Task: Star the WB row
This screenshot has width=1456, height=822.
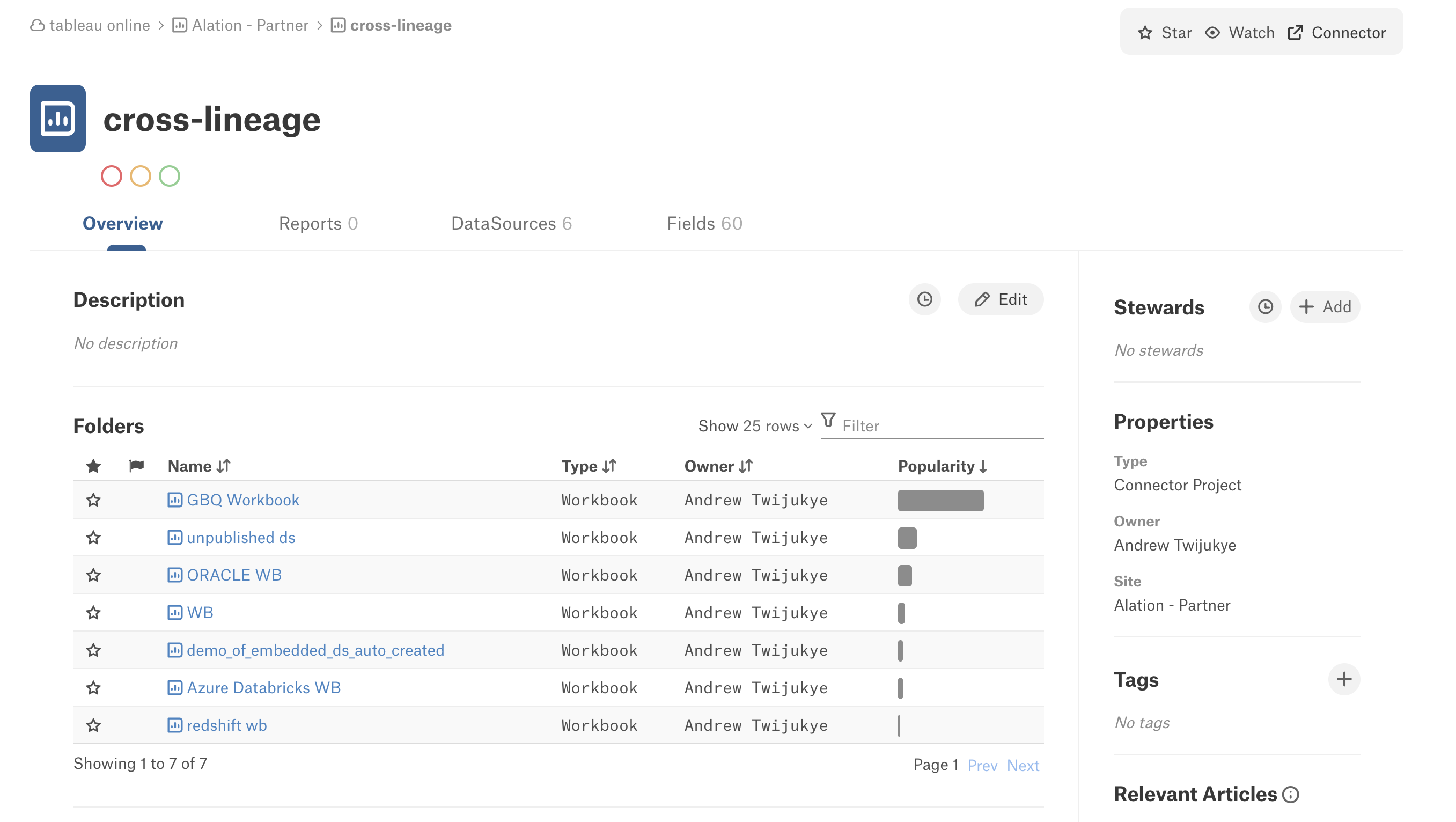Action: (93, 612)
